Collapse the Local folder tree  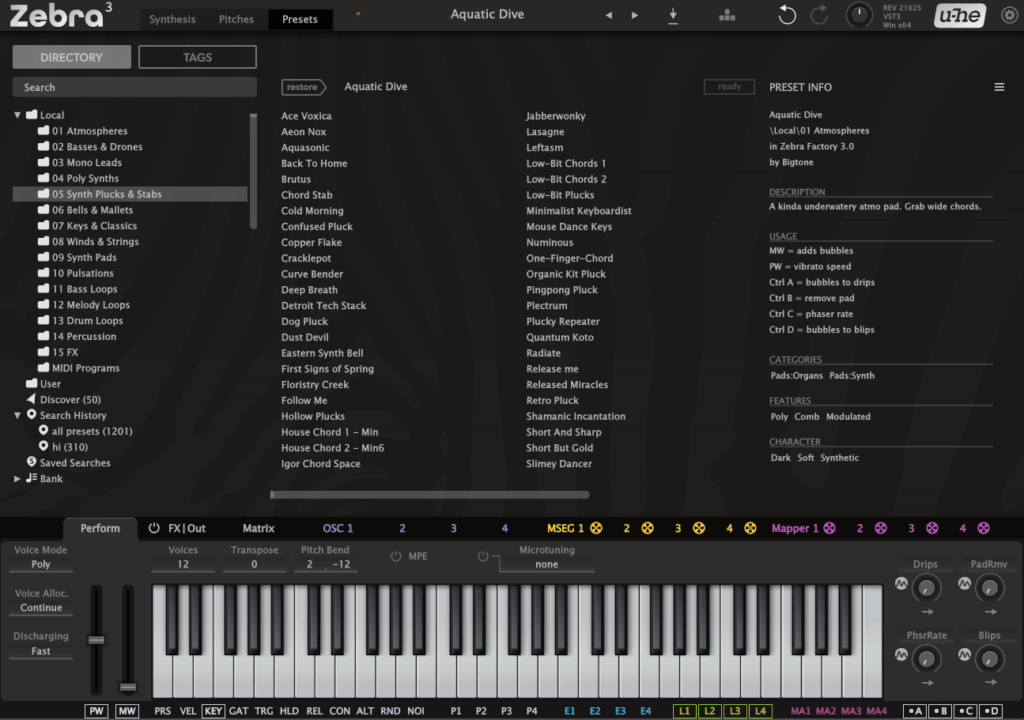[x=18, y=115]
